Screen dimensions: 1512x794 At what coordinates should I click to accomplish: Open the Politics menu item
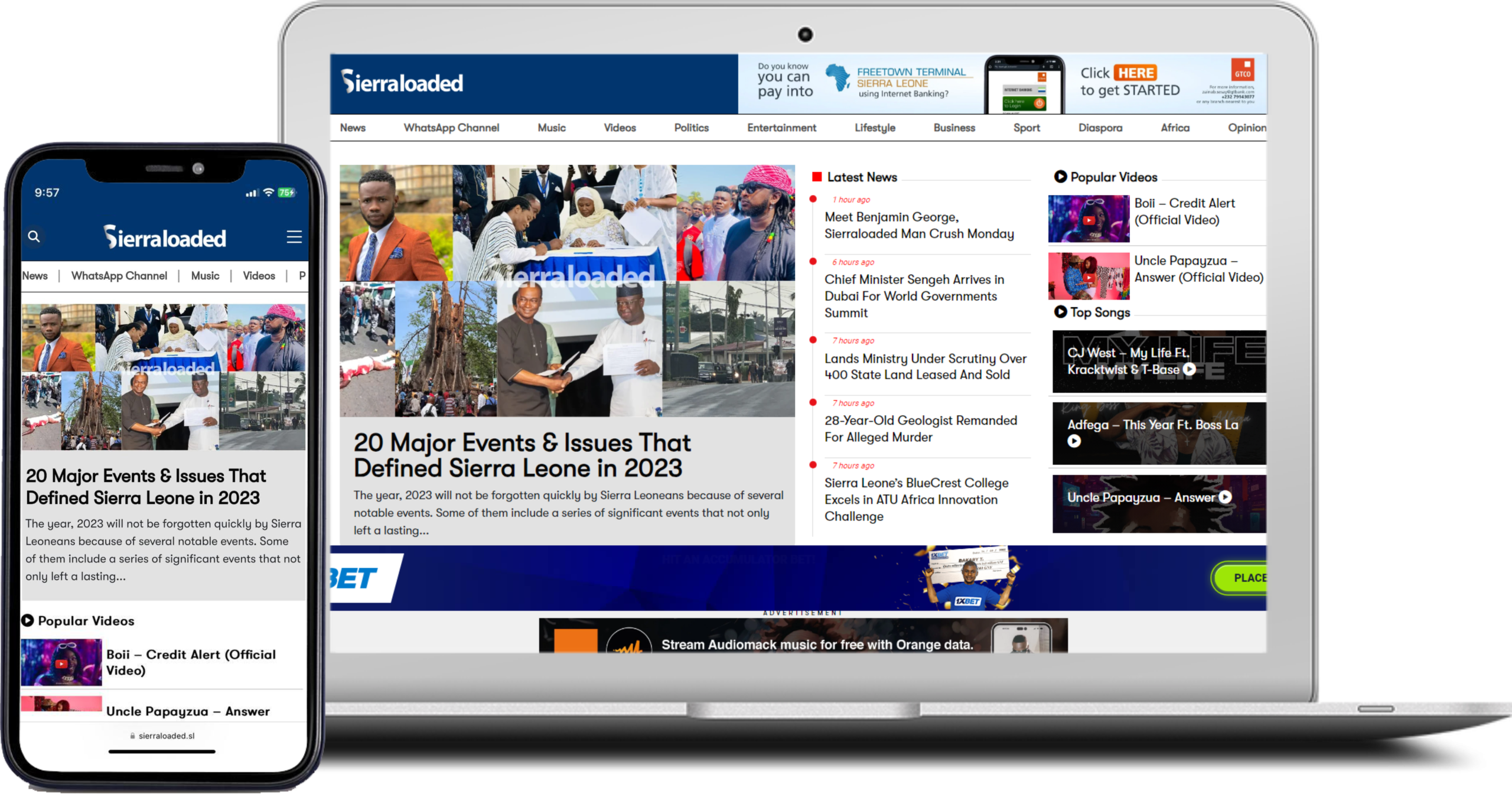point(691,128)
